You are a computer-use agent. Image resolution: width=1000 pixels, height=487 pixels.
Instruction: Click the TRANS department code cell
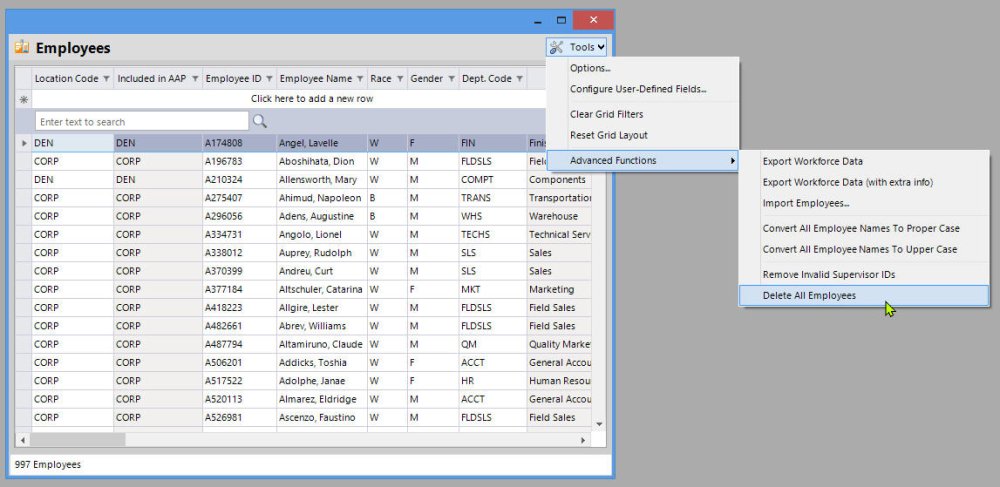coord(492,198)
